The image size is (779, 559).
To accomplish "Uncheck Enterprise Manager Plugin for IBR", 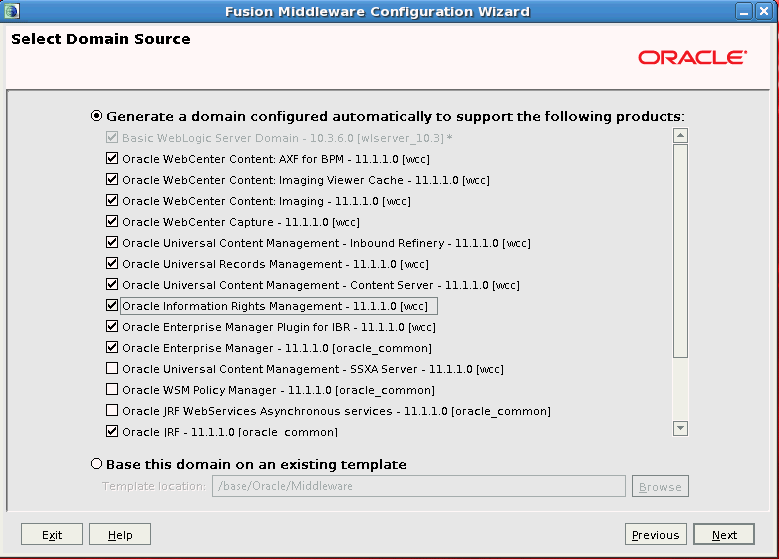I will [x=112, y=326].
